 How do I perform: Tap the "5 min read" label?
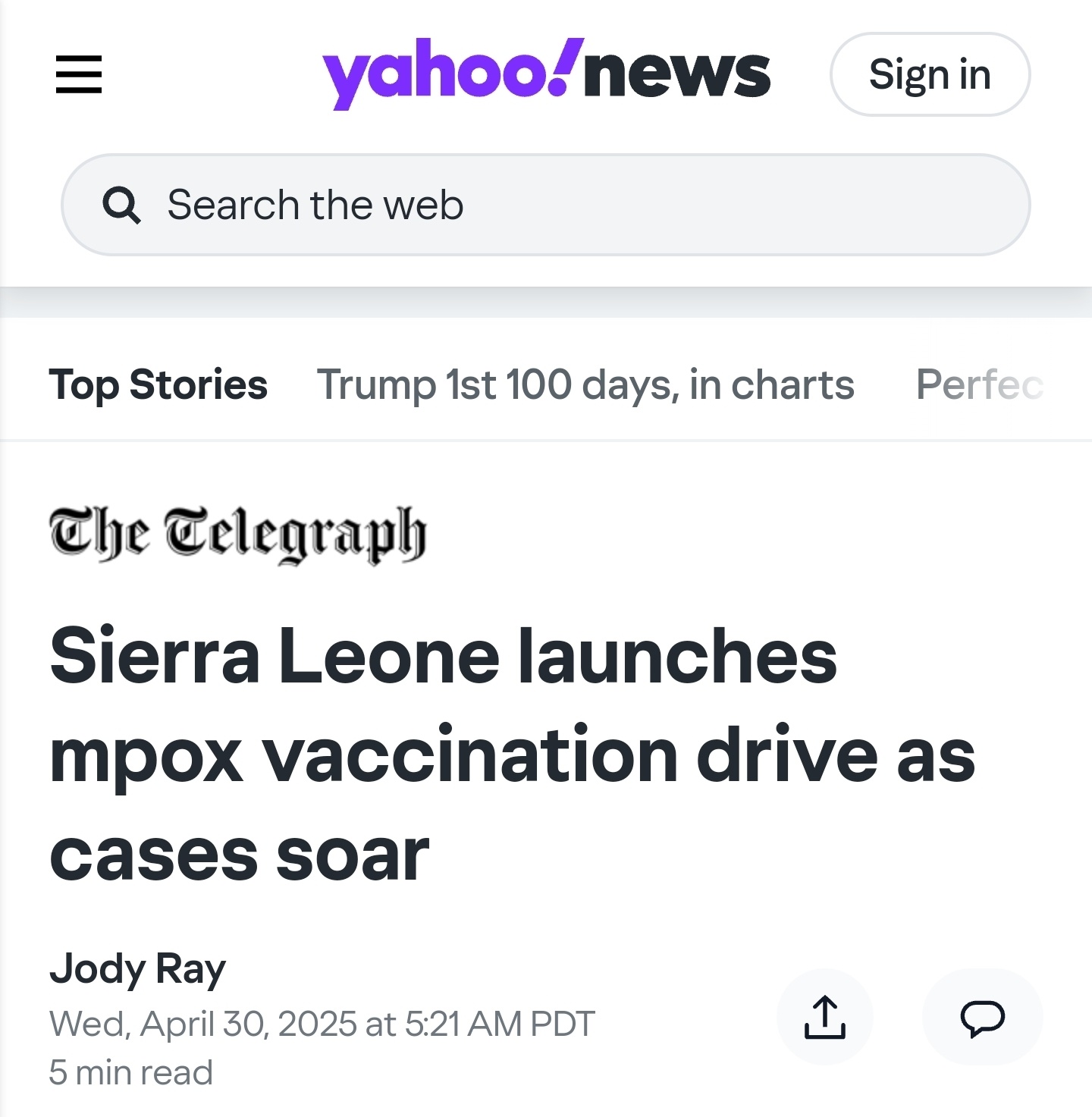click(131, 1072)
